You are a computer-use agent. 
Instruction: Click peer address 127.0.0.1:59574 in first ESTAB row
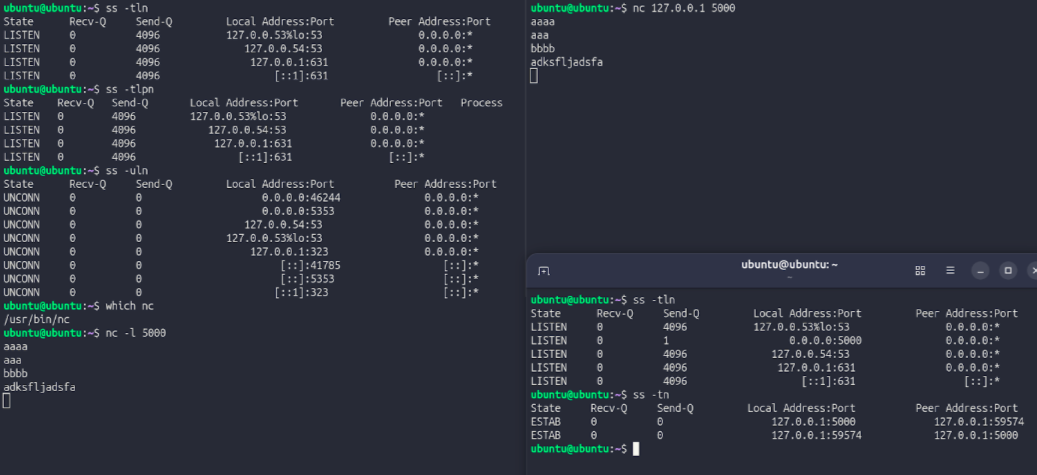point(979,422)
